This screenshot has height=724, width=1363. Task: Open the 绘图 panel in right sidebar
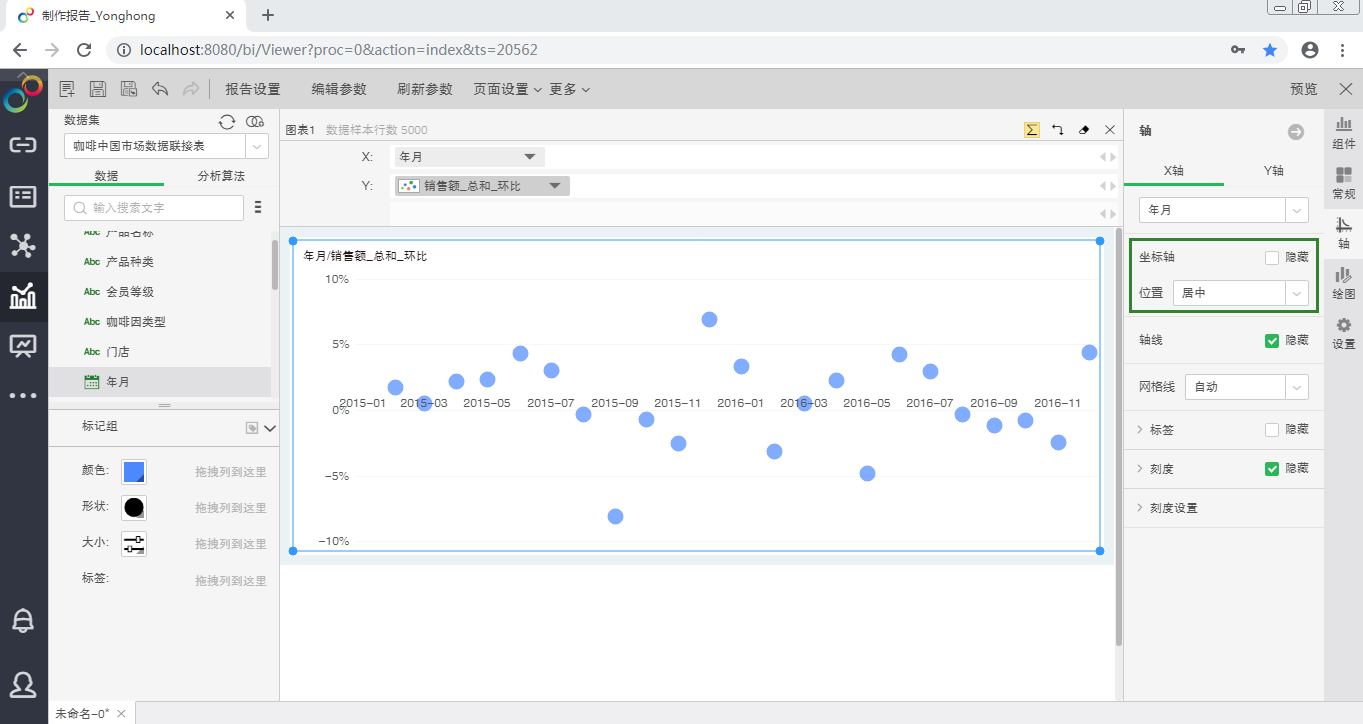point(1343,283)
